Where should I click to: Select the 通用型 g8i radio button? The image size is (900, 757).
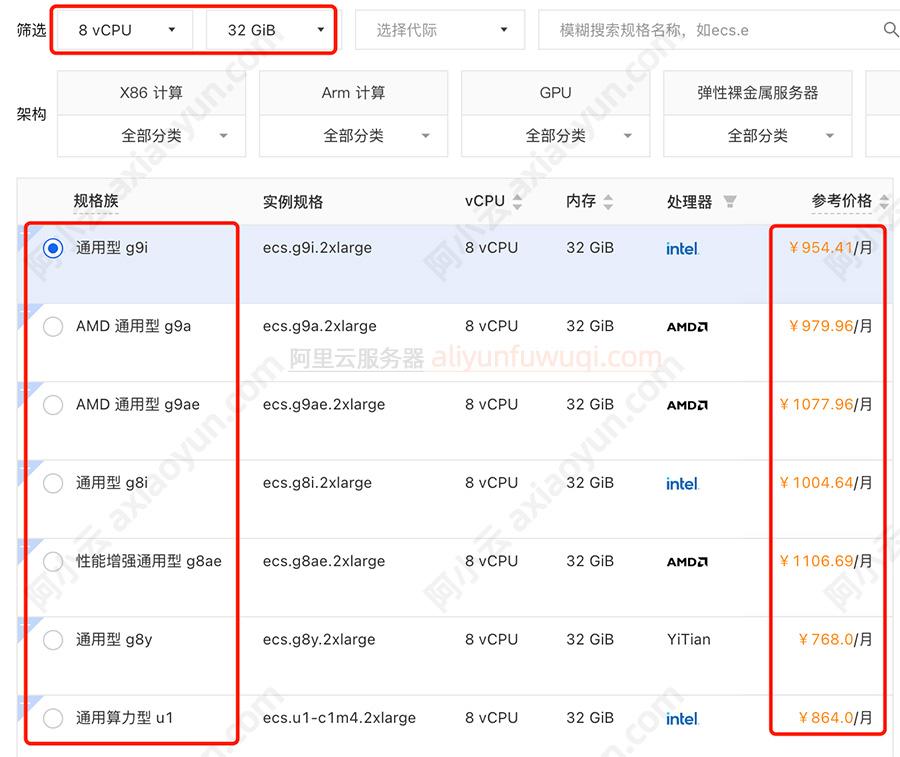(53, 483)
